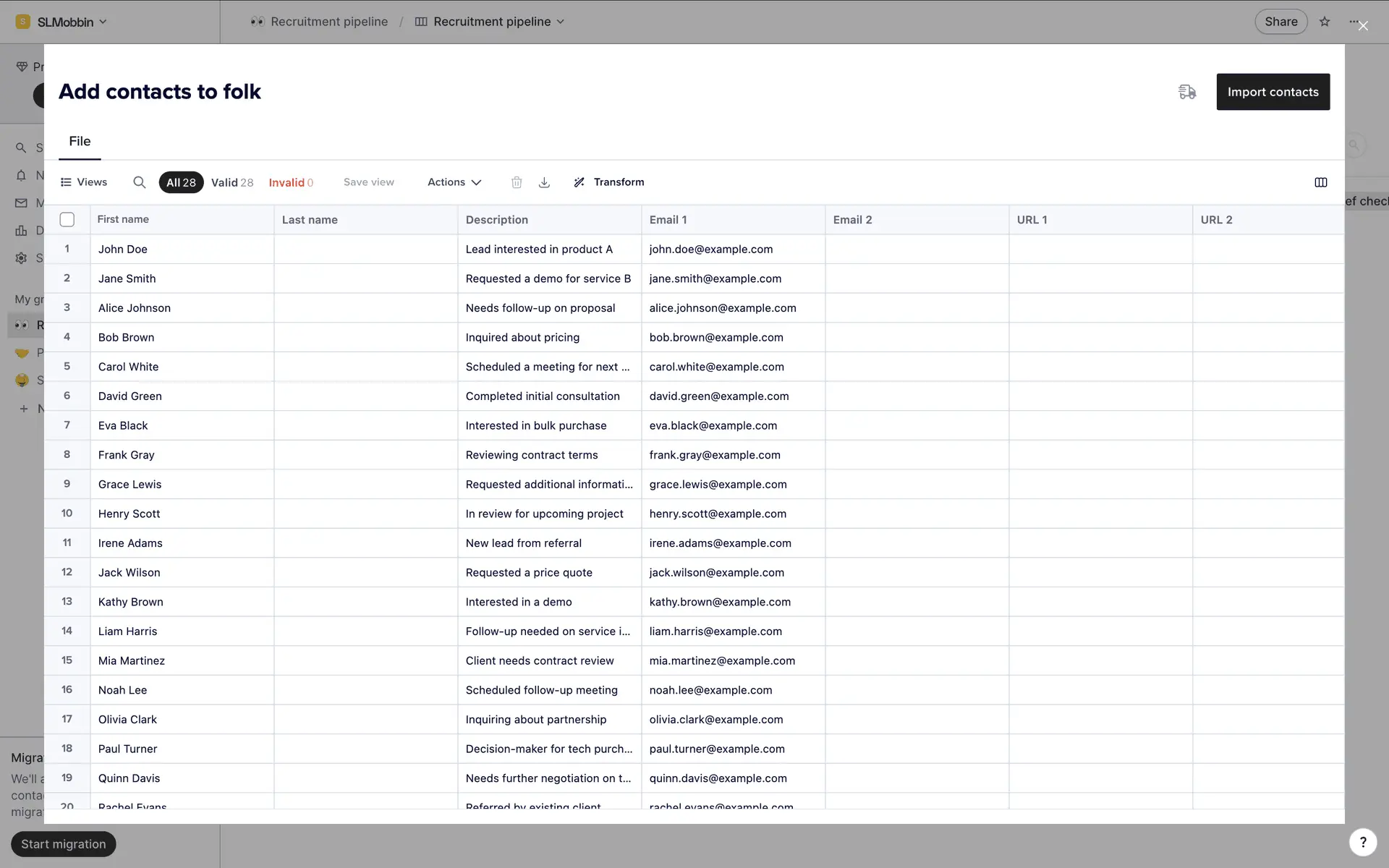1389x868 pixels.
Task: Expand the Actions dropdown
Action: click(x=454, y=182)
